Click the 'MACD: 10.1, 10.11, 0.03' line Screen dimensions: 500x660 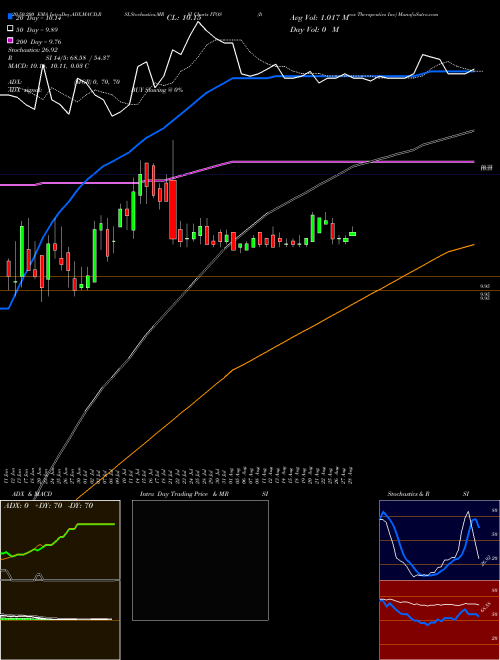point(48,66)
